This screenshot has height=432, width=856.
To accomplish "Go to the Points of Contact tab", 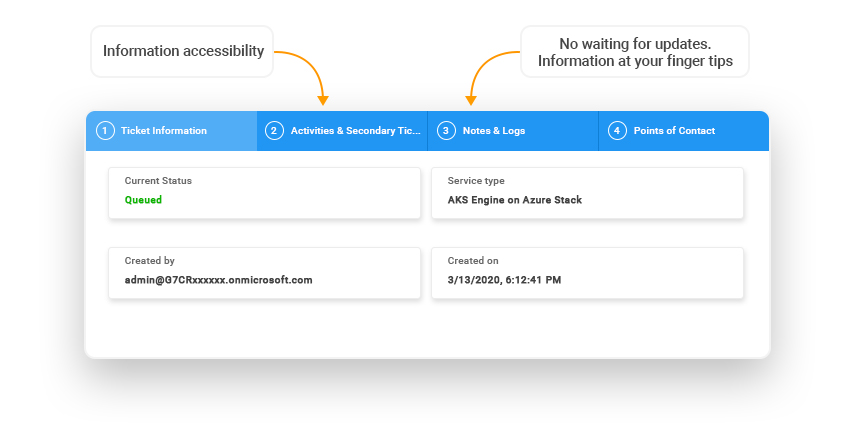I will coord(674,131).
